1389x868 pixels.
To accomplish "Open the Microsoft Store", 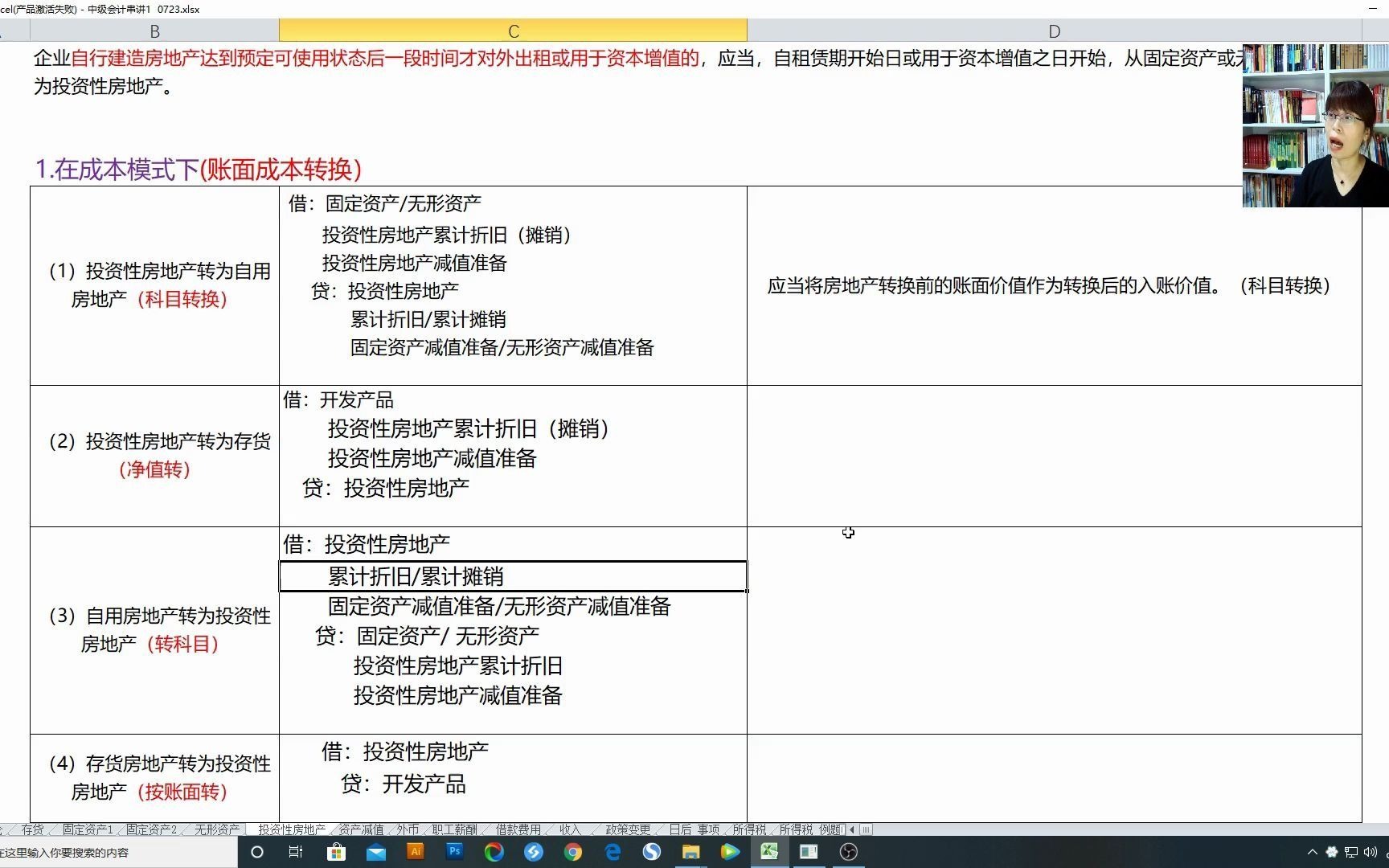I will [x=335, y=852].
